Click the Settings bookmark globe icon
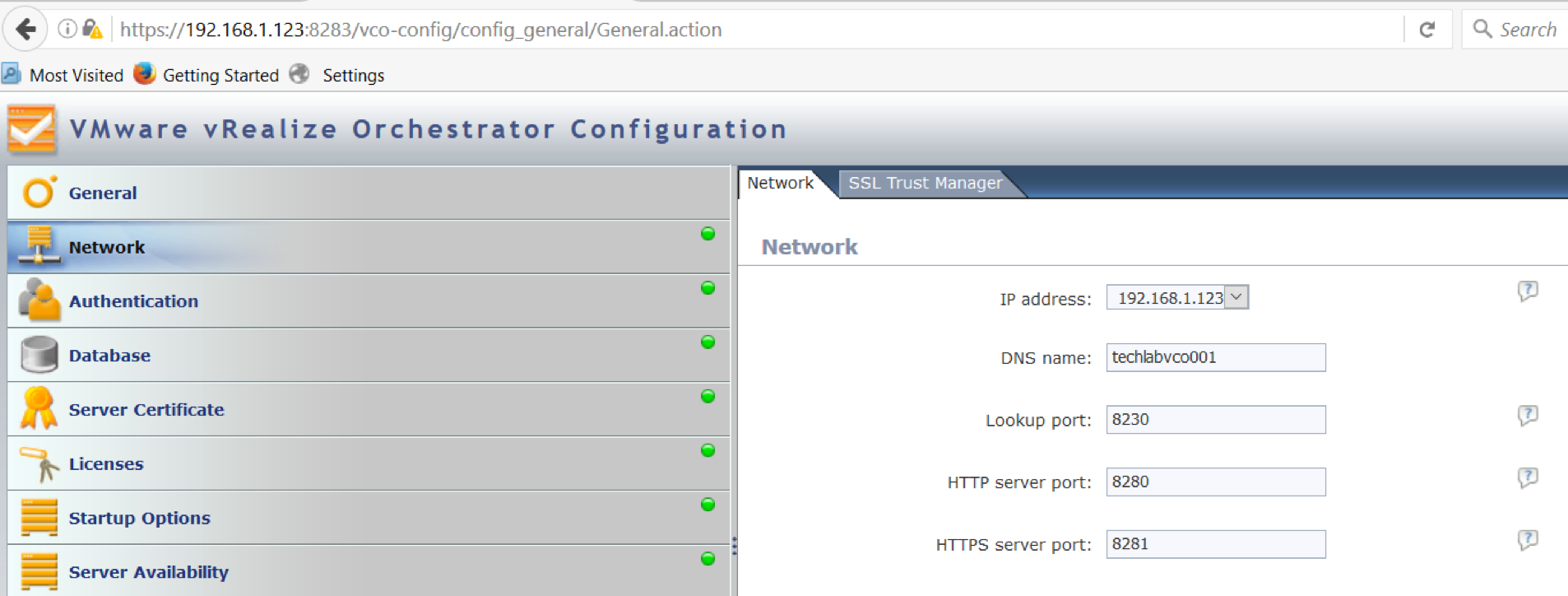Screen dimensions: 1568x596 click(299, 74)
